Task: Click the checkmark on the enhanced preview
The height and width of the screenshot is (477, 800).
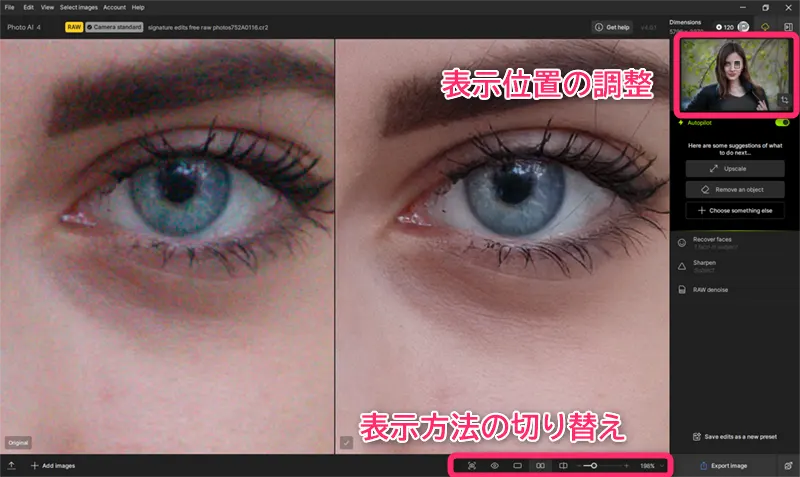Action: tap(346, 443)
